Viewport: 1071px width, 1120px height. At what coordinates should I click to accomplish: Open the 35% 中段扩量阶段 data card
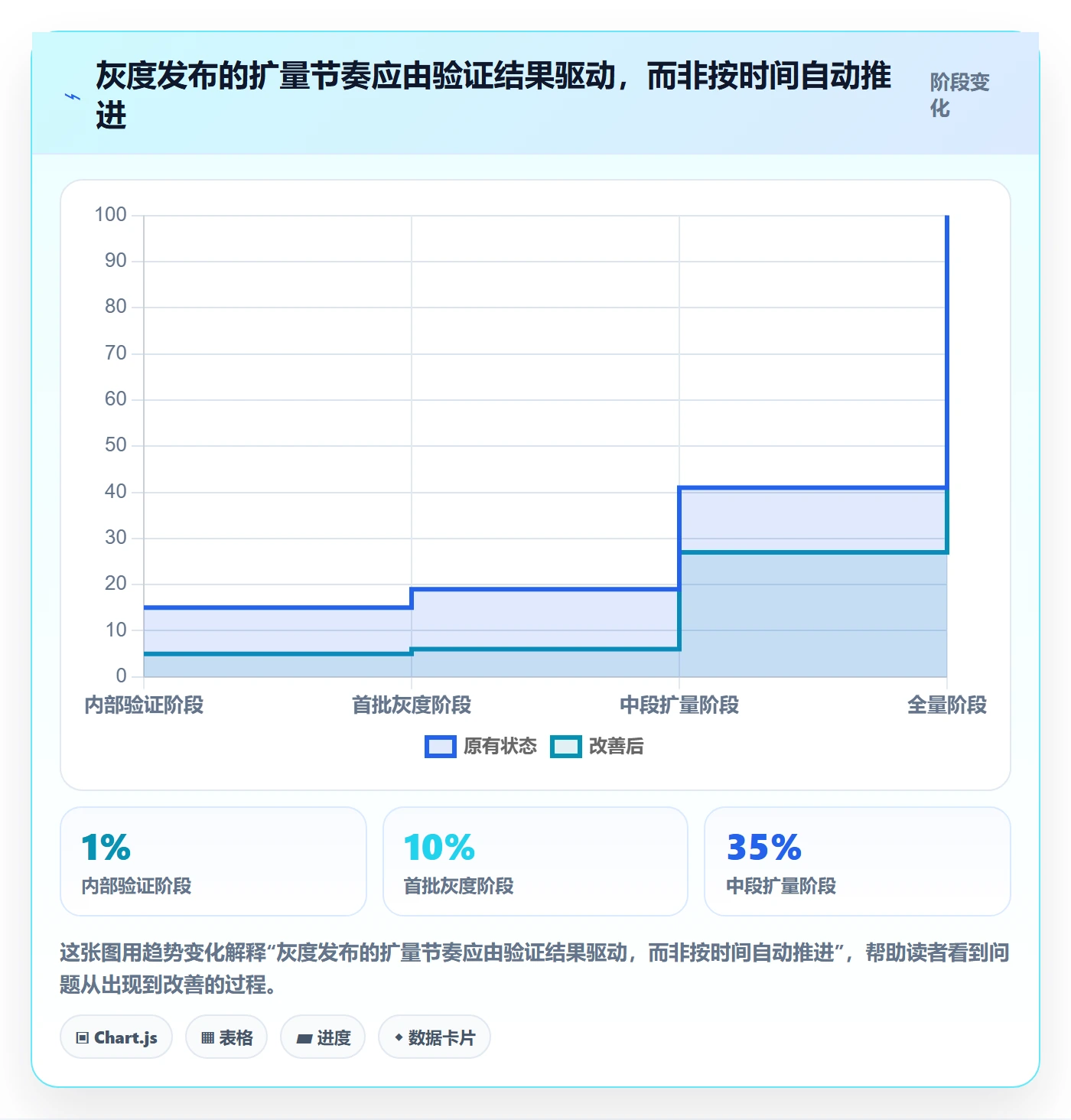pyautogui.click(x=858, y=861)
